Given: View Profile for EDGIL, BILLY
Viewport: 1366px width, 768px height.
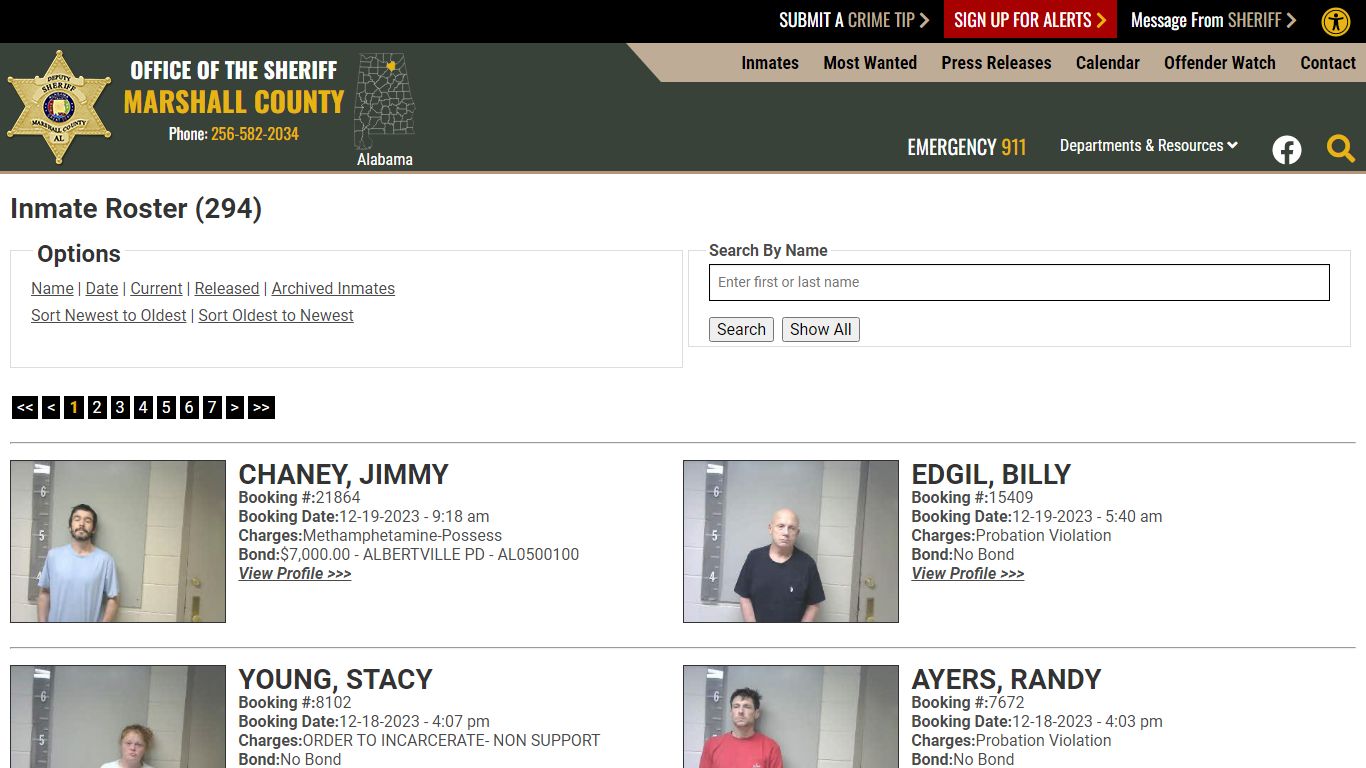Looking at the screenshot, I should 968,573.
